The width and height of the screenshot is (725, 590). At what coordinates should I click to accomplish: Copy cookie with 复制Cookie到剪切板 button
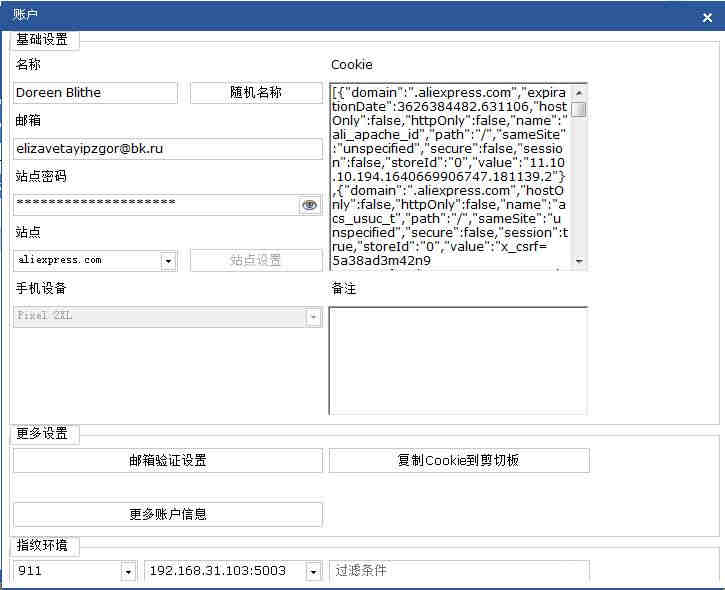coord(459,461)
